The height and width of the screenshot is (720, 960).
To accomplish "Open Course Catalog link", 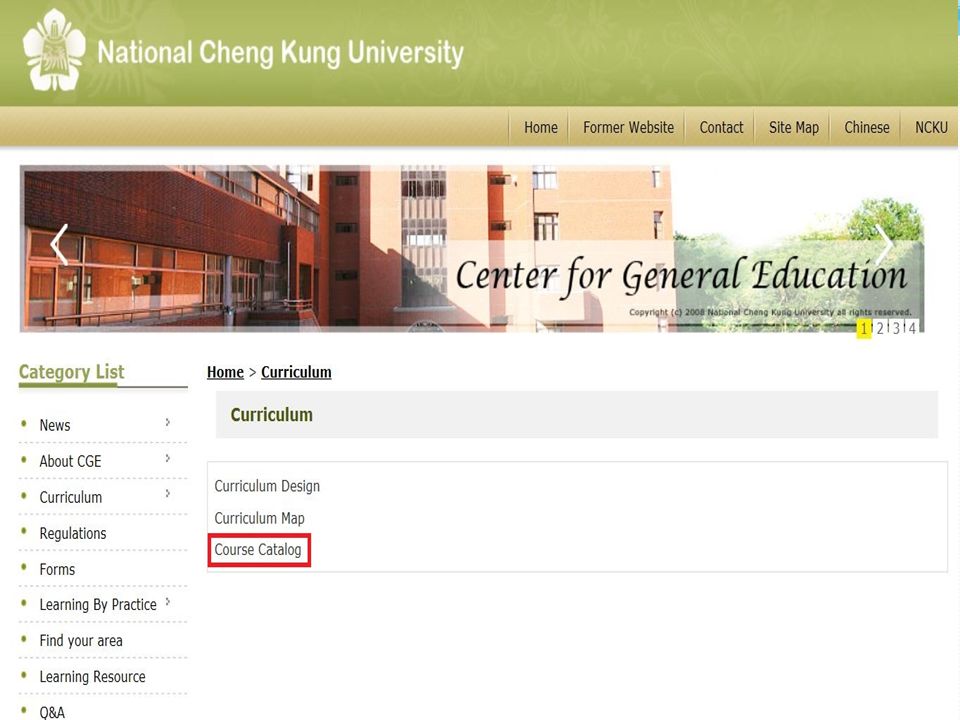I will click(x=258, y=550).
